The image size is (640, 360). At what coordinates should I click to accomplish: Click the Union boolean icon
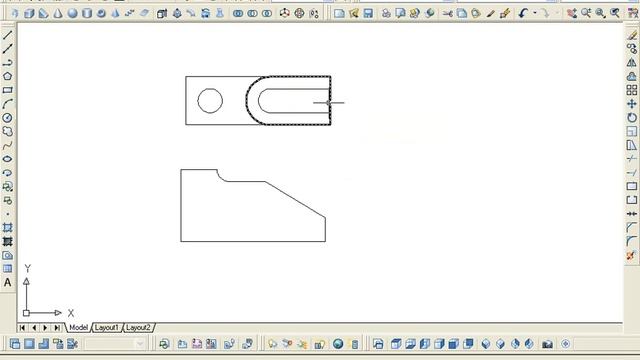[238, 13]
